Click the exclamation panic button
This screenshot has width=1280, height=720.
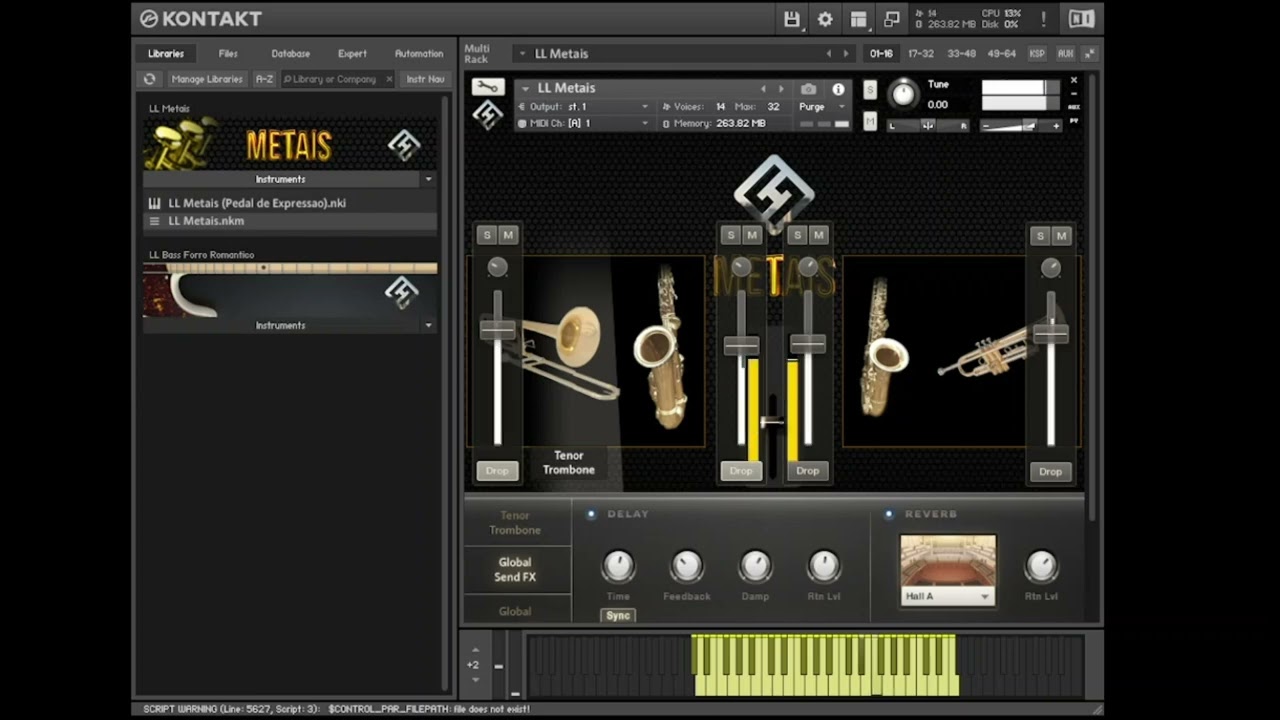pyautogui.click(x=1043, y=19)
